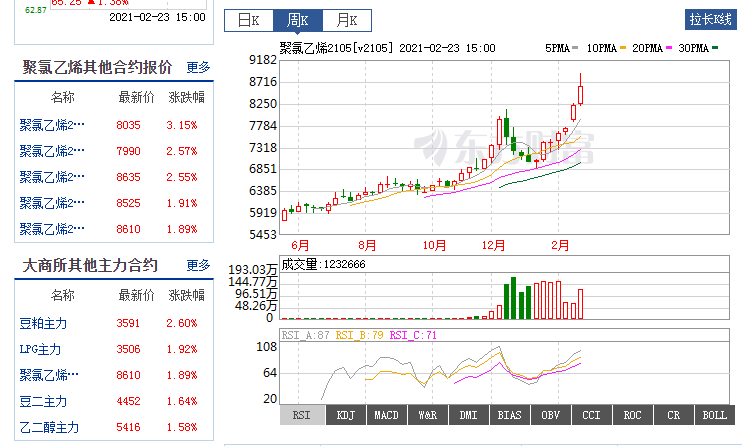Click the 聚氯乙烯2105[v2105] chart title
Viewport: 742px width, 446px height.
pyautogui.click(x=336, y=48)
